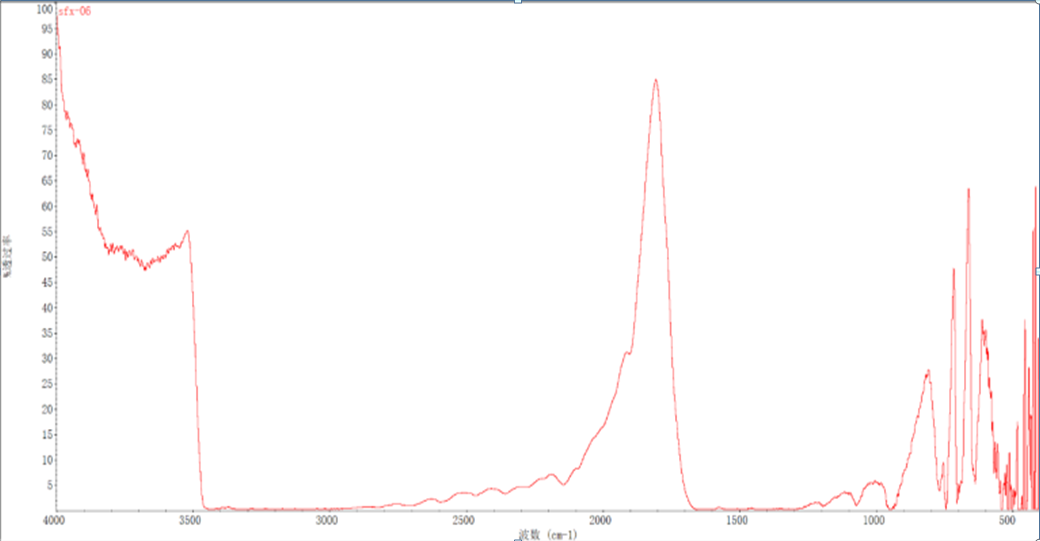Click the top-center resize handle of chart
1040x541 pixels.
tap(518, 2)
